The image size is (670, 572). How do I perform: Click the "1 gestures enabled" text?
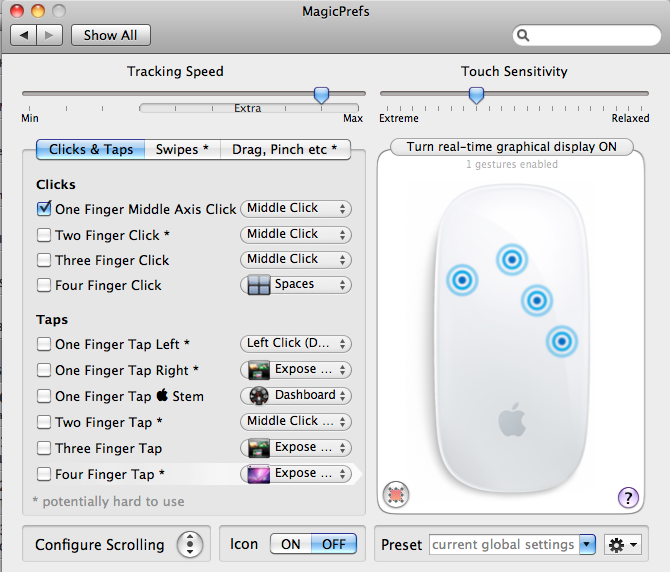pyautogui.click(x=511, y=164)
